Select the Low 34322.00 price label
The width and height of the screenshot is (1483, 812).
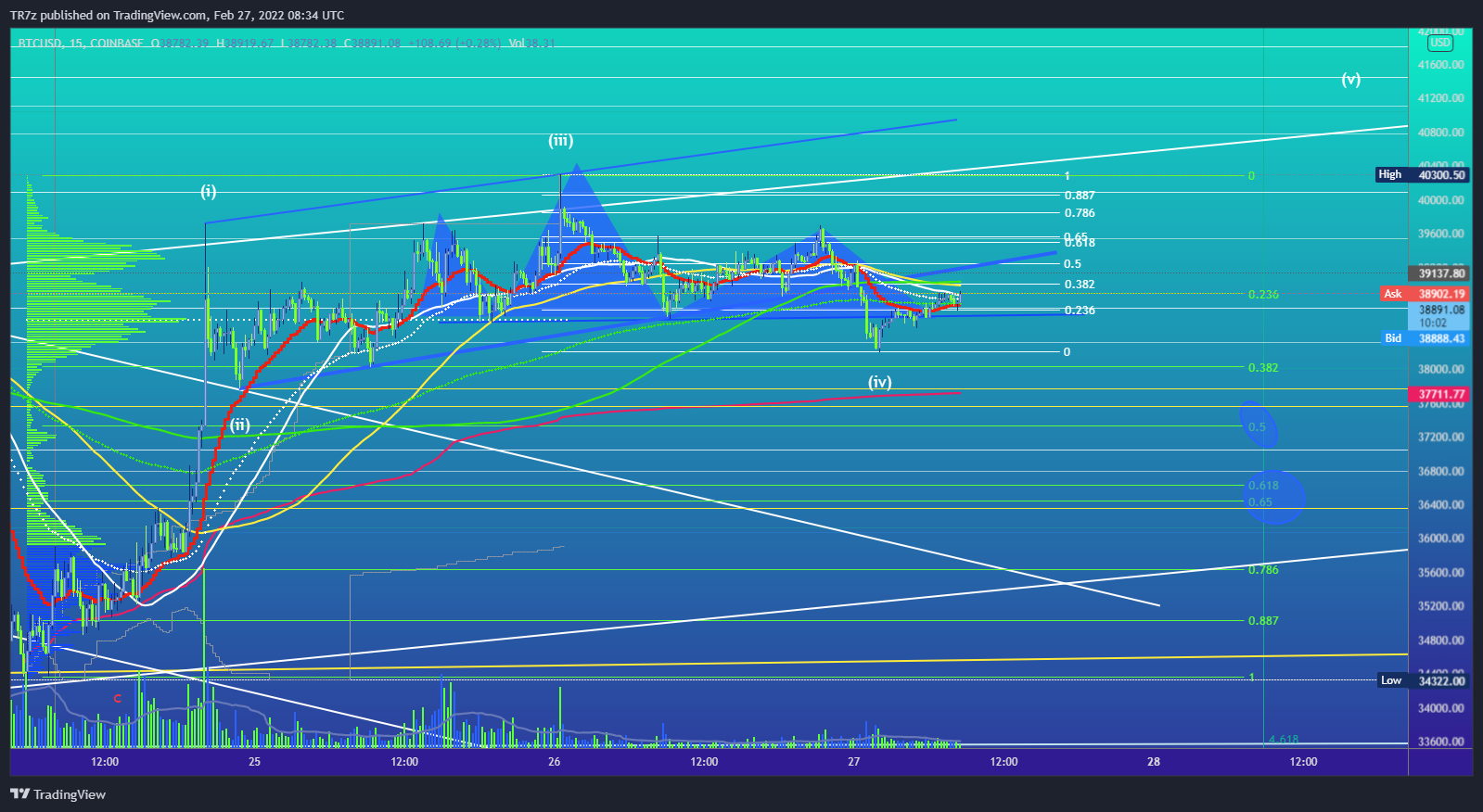tap(1423, 680)
